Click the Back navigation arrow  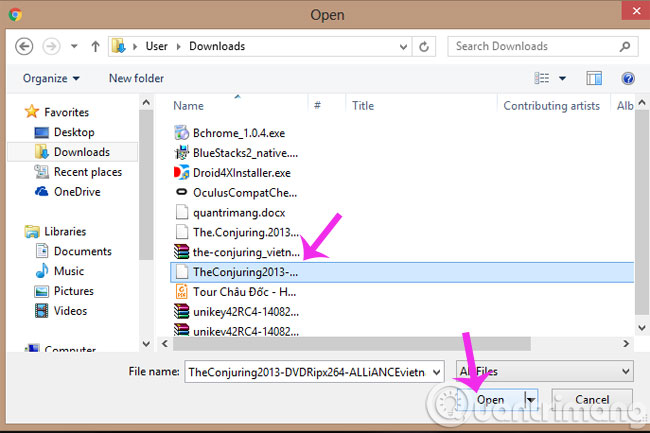click(24, 46)
